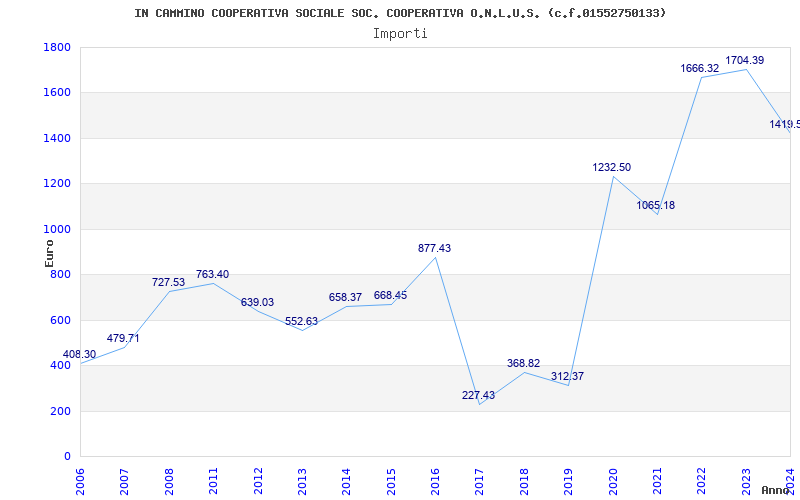The height and width of the screenshot is (500, 800).
Task: Click the 1400 y-axis tick value
Action: [57, 138]
